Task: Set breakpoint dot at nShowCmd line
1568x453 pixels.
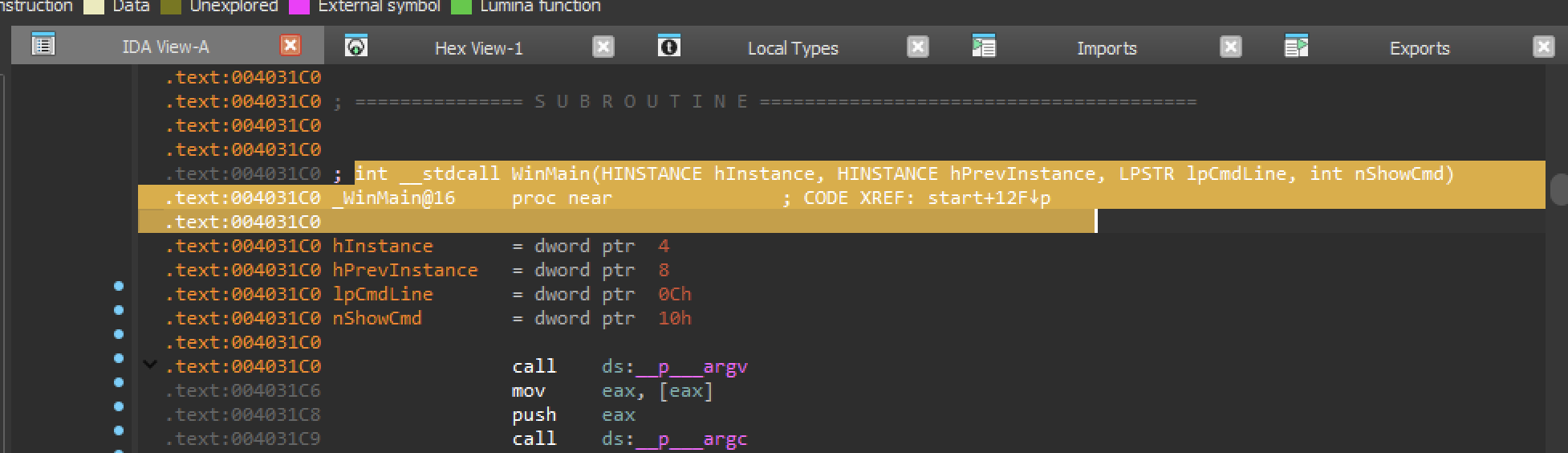Action: 119,310
